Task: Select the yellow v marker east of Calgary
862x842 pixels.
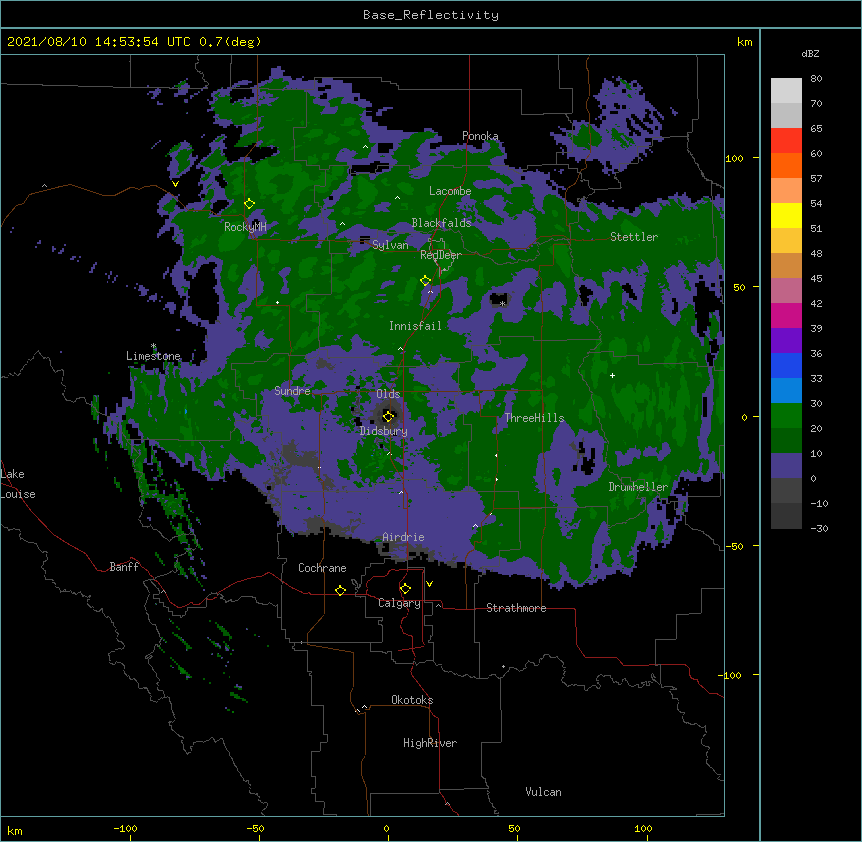Action: pyautogui.click(x=429, y=584)
